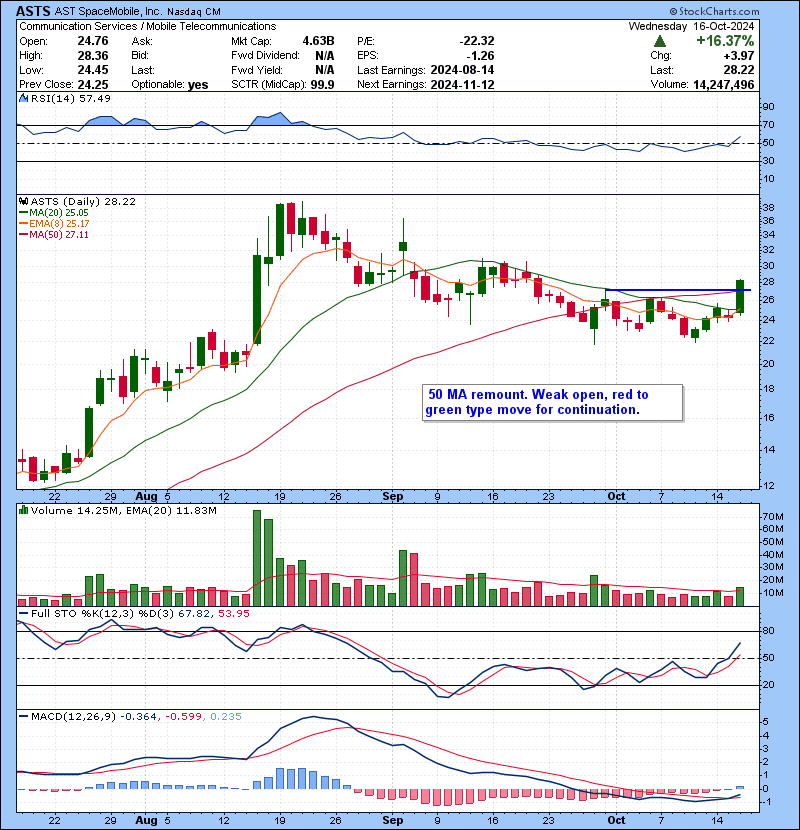Click the Sep label under the price chart
Screen dimensions: 800x830
(x=393, y=497)
